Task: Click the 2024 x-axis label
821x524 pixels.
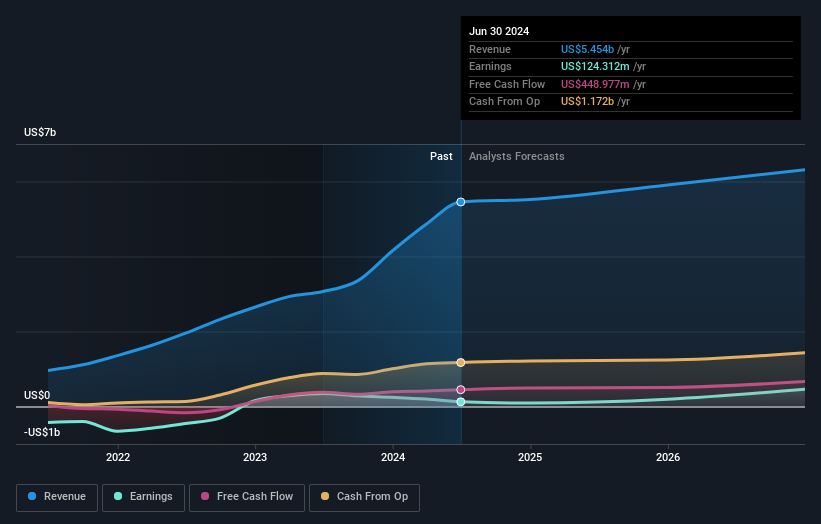Action: 393,457
